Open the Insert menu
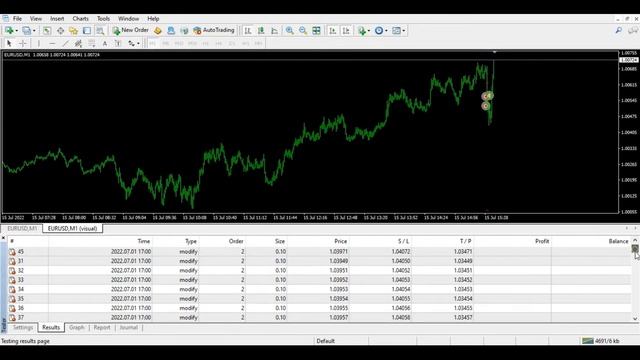Screen dimensions: 640x360 [x=57, y=19]
